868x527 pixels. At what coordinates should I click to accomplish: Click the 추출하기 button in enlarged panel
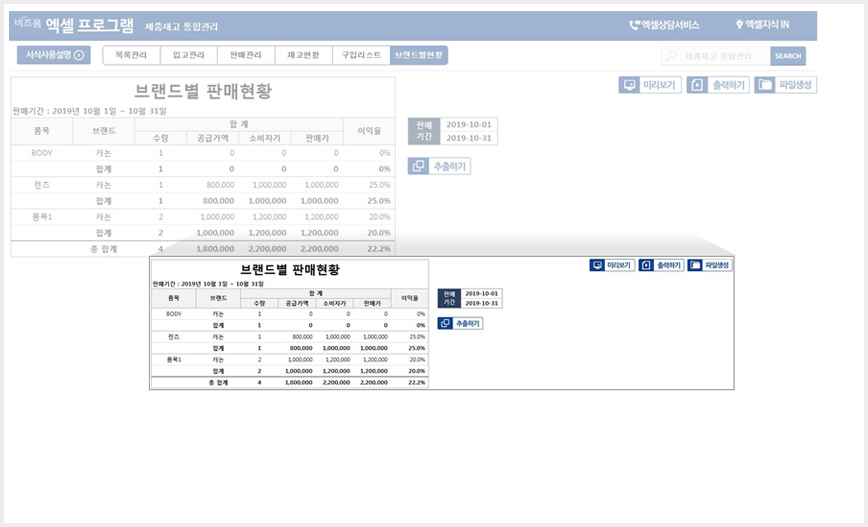(x=460, y=323)
